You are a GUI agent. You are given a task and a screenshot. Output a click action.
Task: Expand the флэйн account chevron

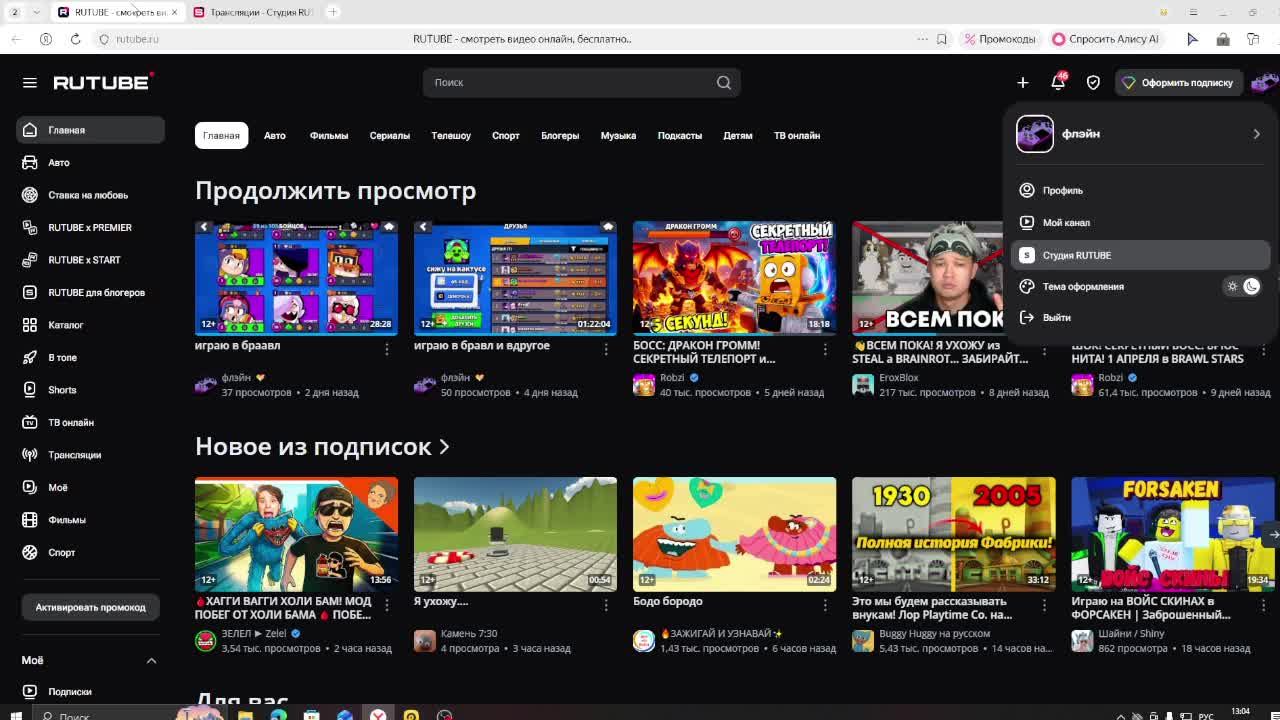[x=1256, y=134]
